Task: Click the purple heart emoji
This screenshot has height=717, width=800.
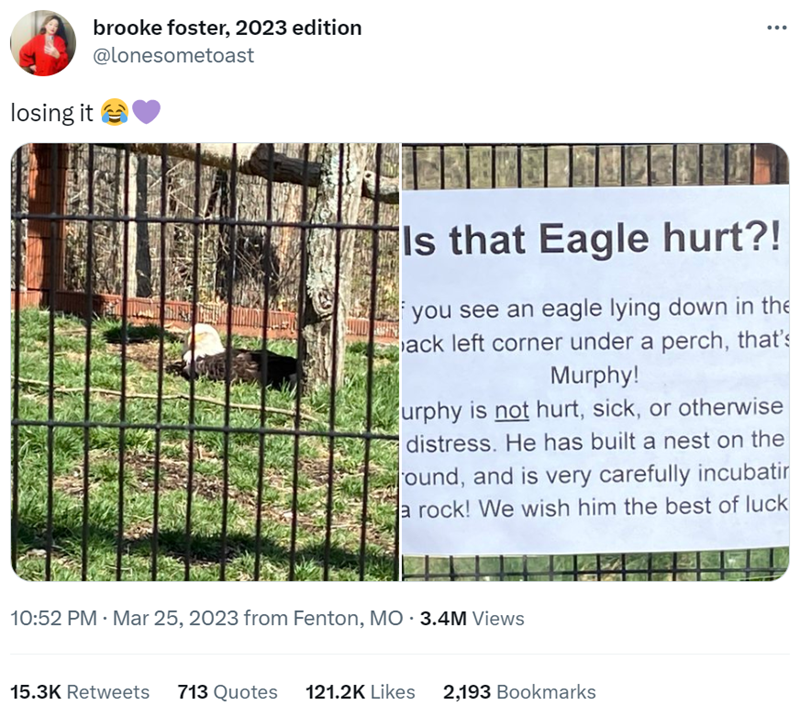Action: click(x=145, y=113)
